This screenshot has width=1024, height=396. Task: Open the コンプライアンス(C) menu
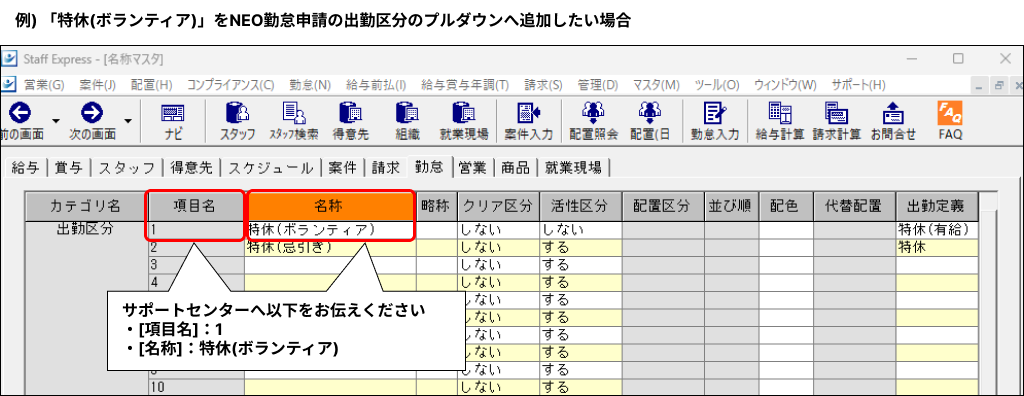tap(230, 85)
